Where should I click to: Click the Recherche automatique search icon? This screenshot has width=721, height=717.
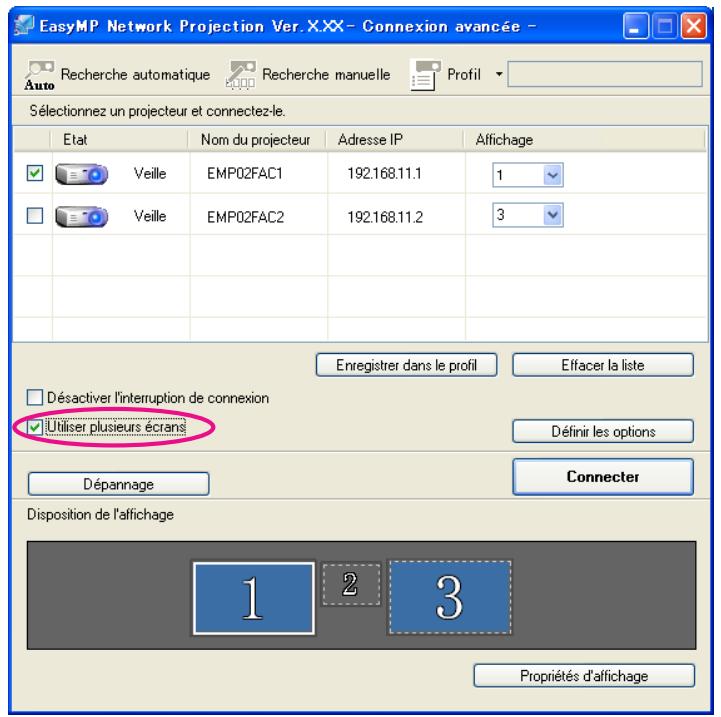tap(40, 75)
